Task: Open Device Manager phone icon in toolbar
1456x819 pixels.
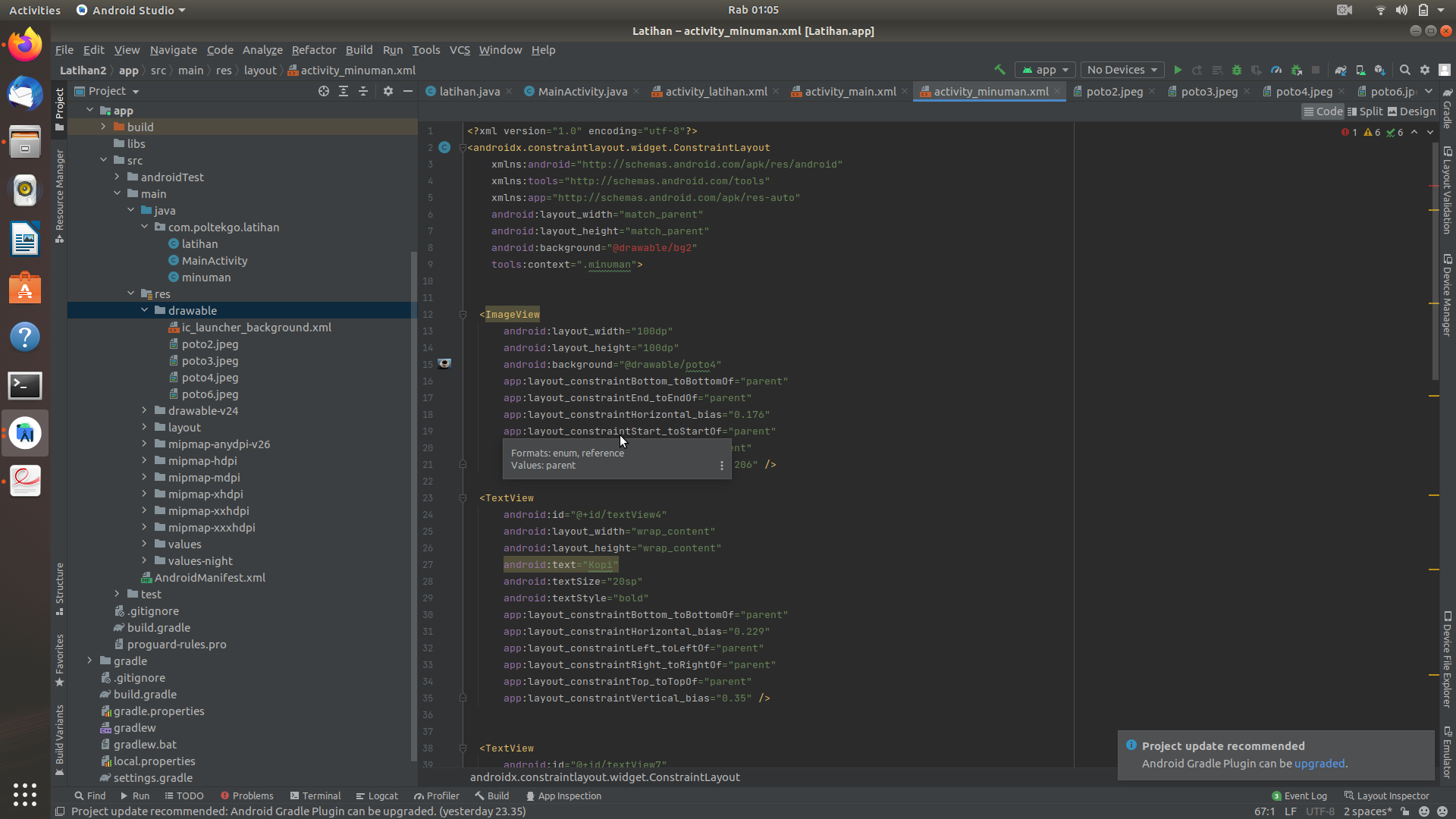Action: coord(1360,70)
